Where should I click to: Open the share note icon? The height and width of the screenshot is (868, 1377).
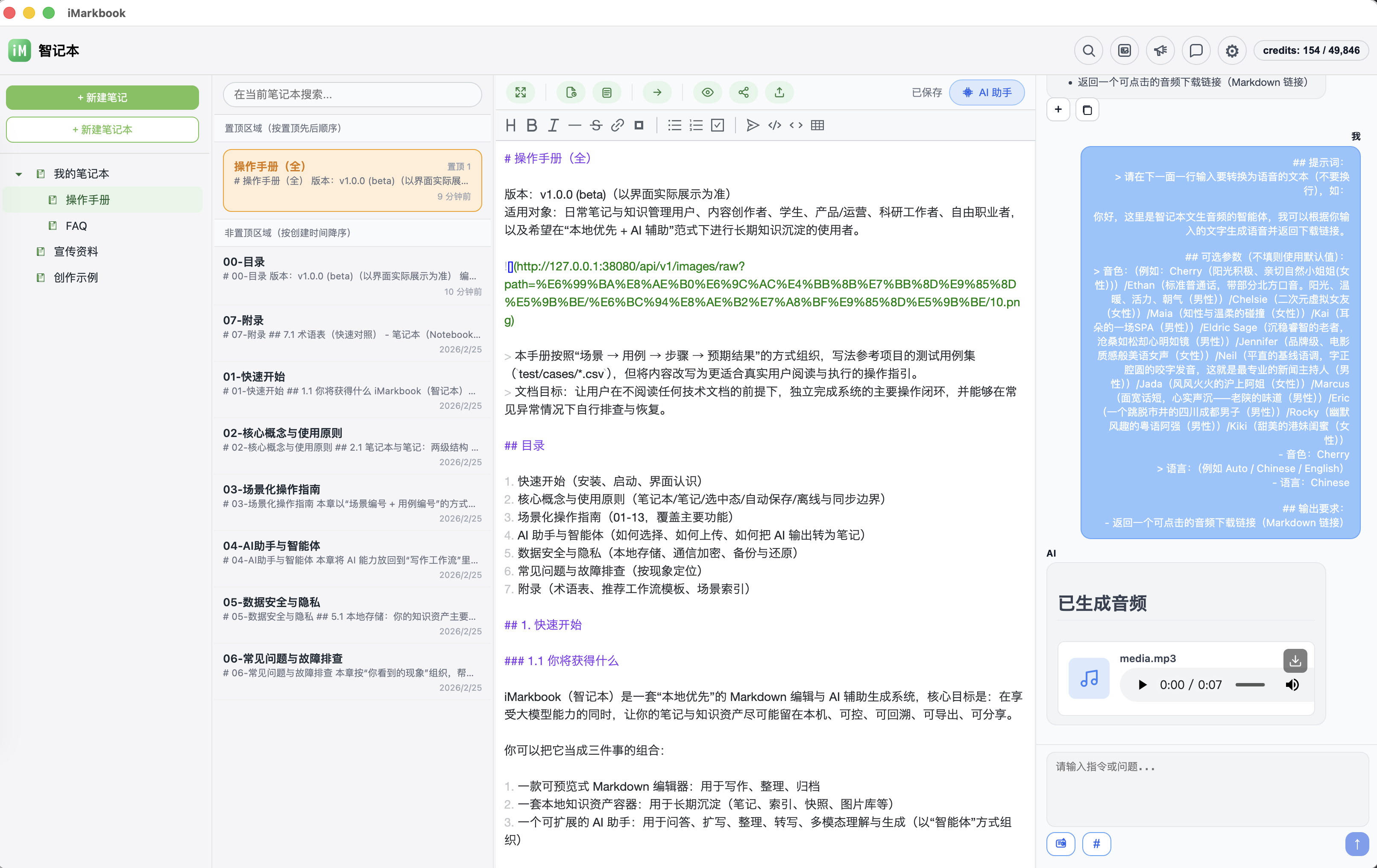(743, 92)
